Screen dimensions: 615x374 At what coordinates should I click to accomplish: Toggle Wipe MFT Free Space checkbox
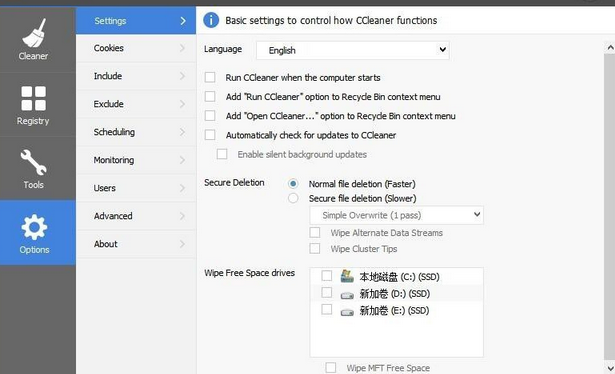coord(331,368)
